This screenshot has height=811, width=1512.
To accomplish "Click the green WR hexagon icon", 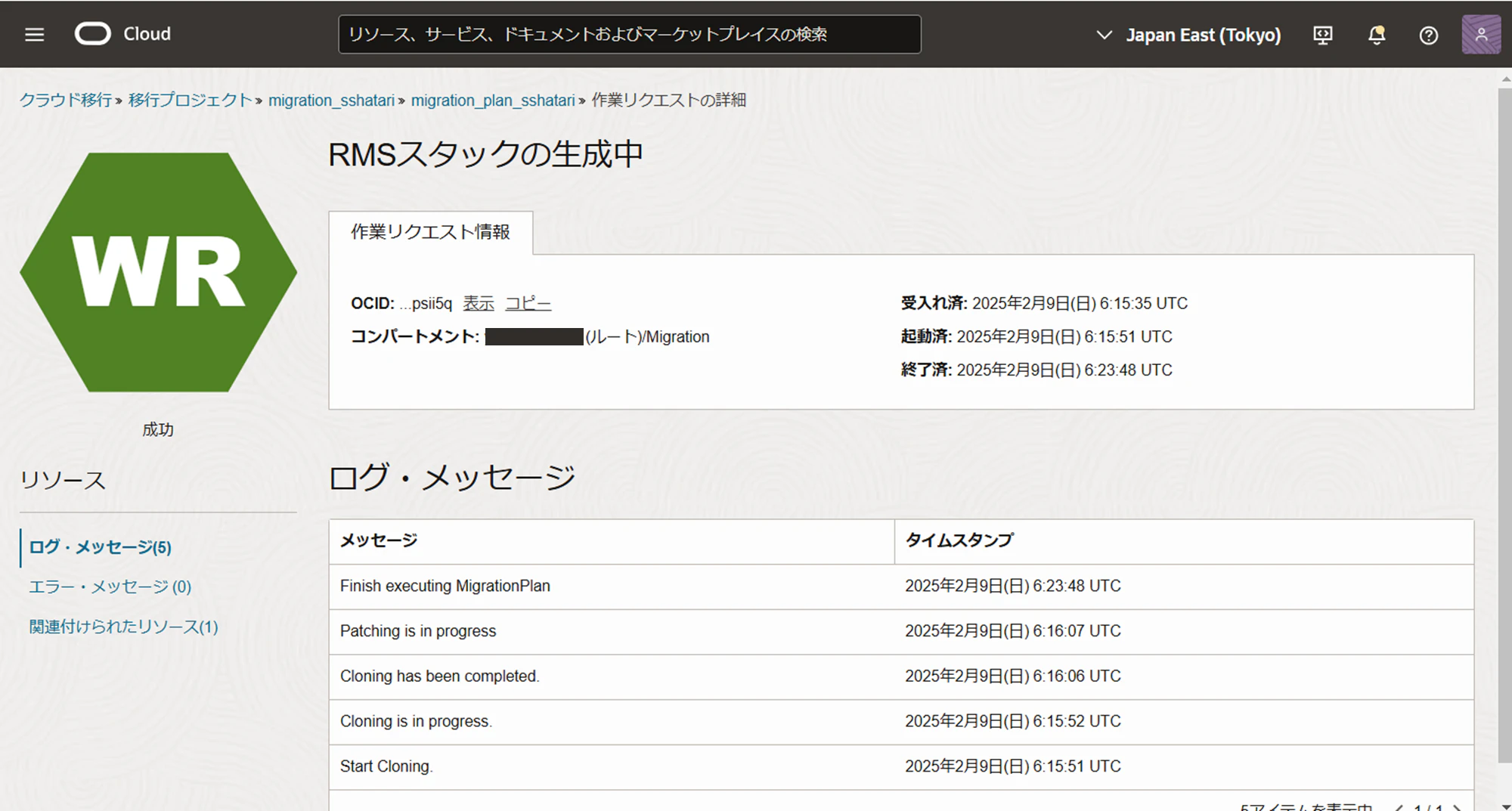I will [x=158, y=272].
